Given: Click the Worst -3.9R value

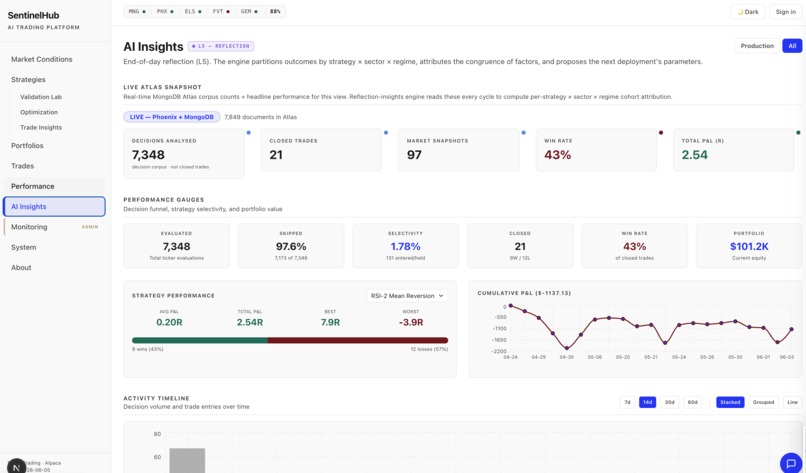Looking at the screenshot, I should [411, 322].
